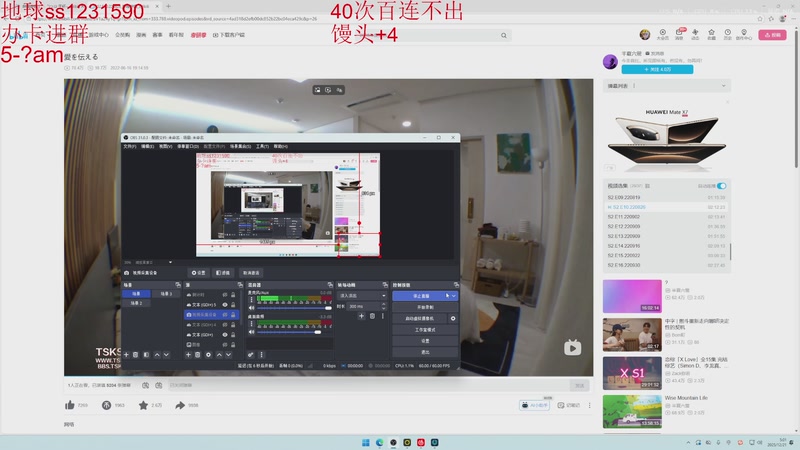The height and width of the screenshot is (450, 800).
Task: Open desktop audio channel options dots in mixer
Action: [x=251, y=323]
